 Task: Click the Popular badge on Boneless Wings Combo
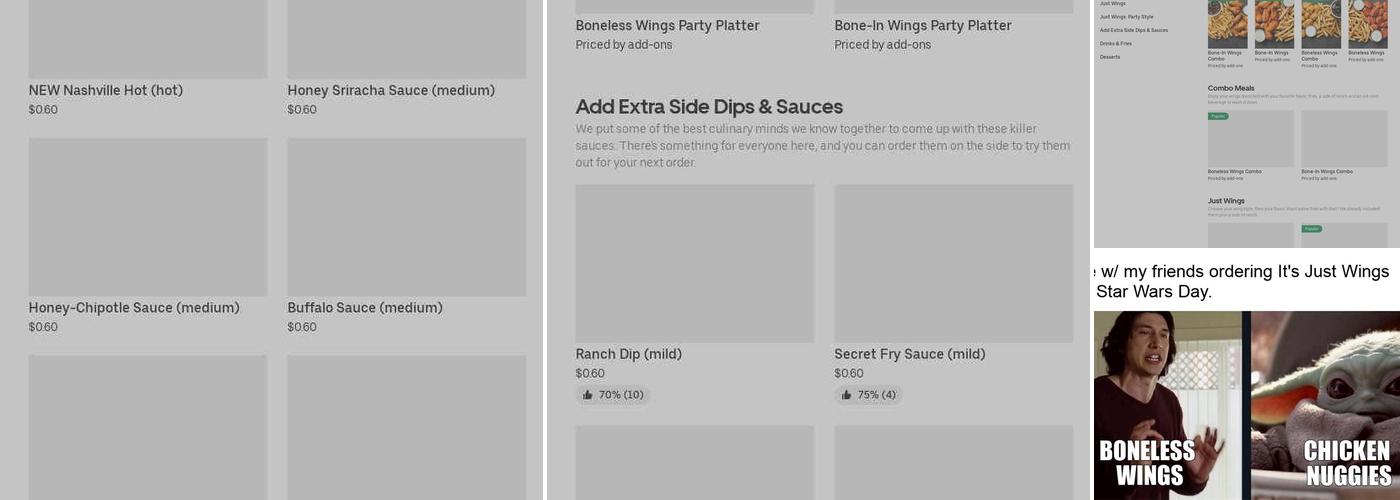tap(1218, 116)
